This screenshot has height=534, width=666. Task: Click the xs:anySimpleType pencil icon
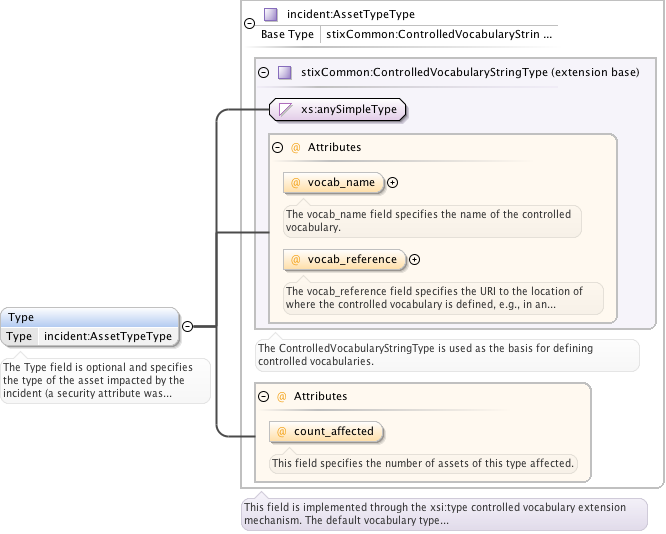coord(285,109)
